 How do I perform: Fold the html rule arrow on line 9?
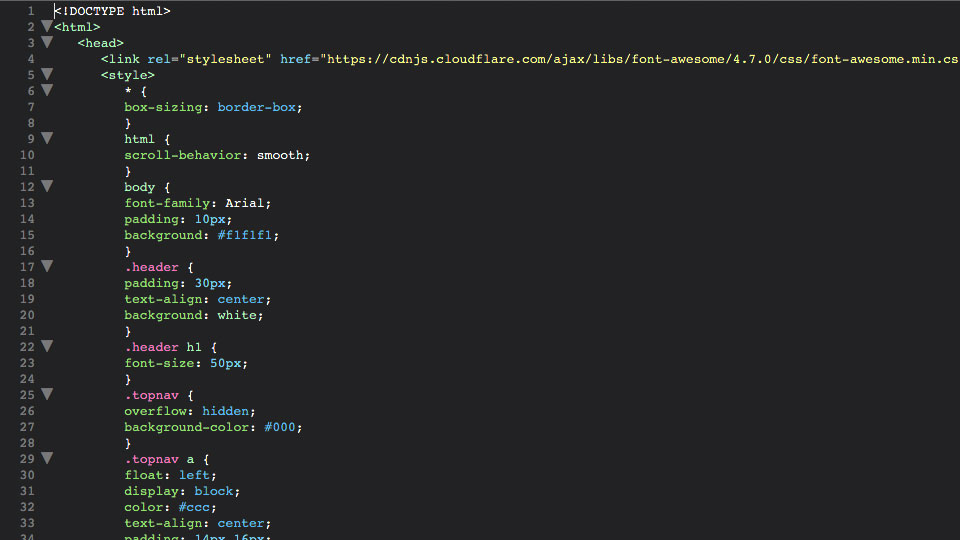(x=47, y=138)
